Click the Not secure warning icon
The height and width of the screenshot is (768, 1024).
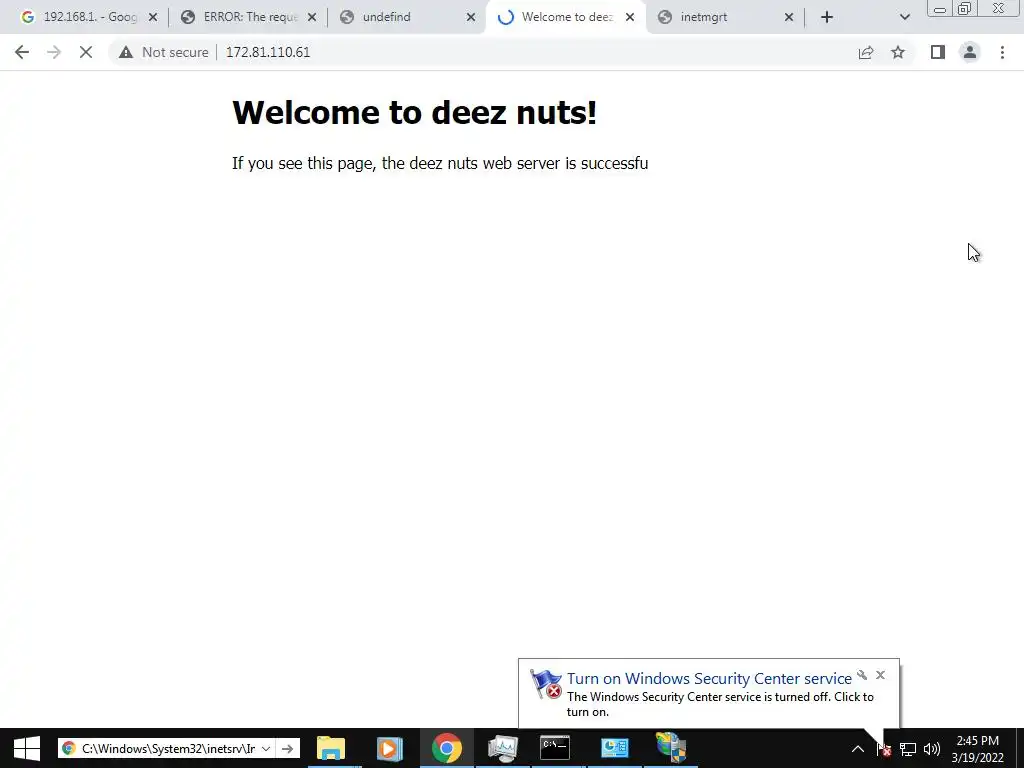[x=126, y=52]
